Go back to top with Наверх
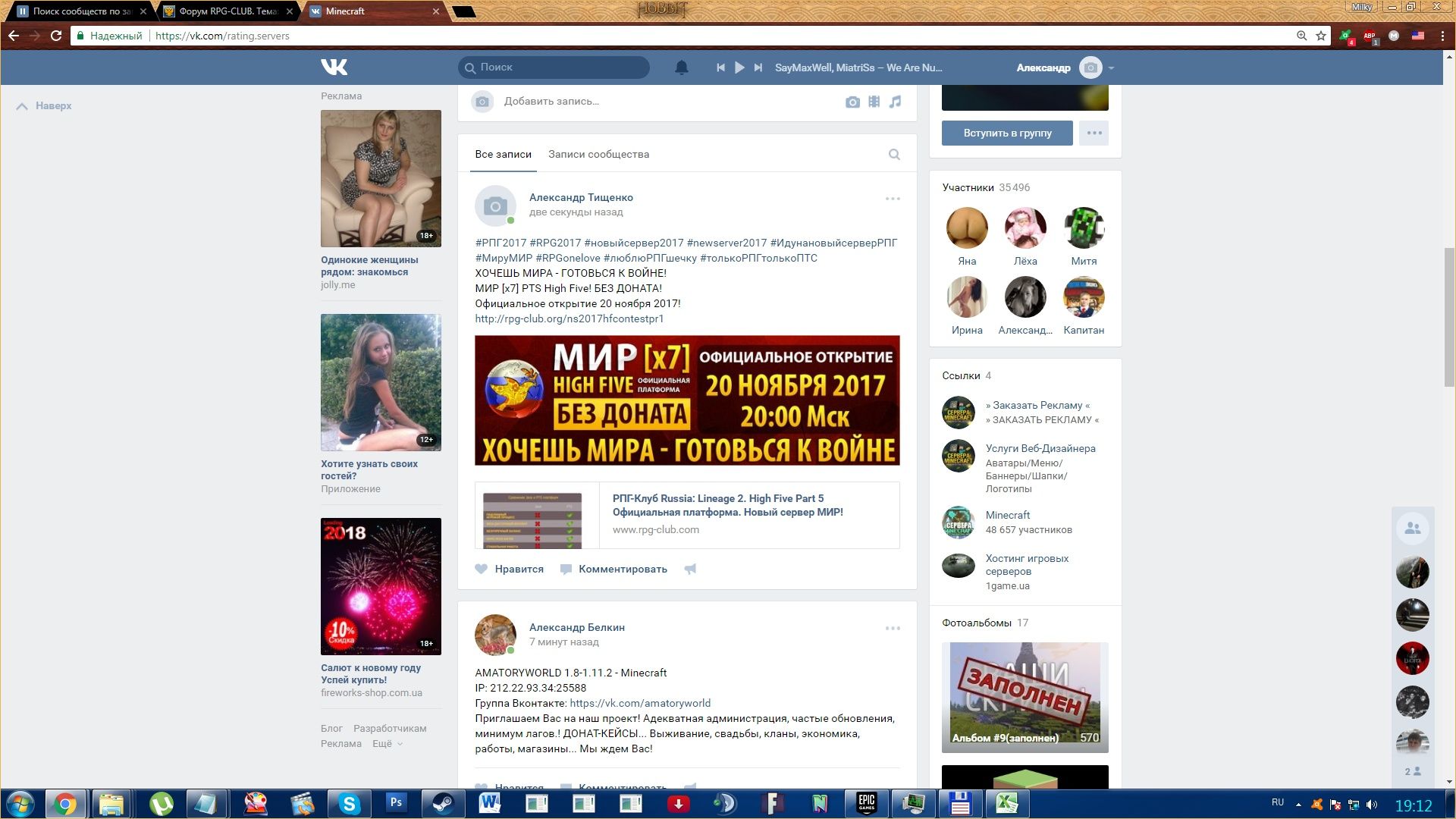 click(44, 106)
